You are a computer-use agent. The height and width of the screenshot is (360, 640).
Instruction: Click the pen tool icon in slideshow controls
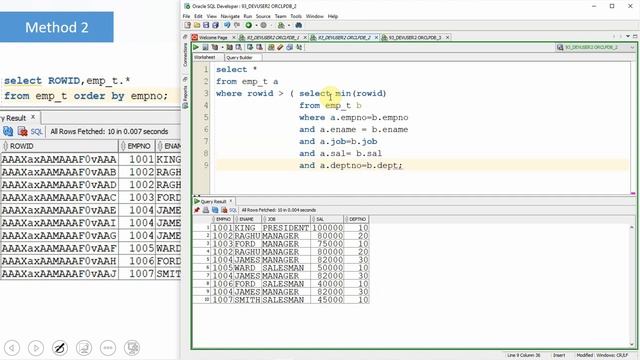60,348
